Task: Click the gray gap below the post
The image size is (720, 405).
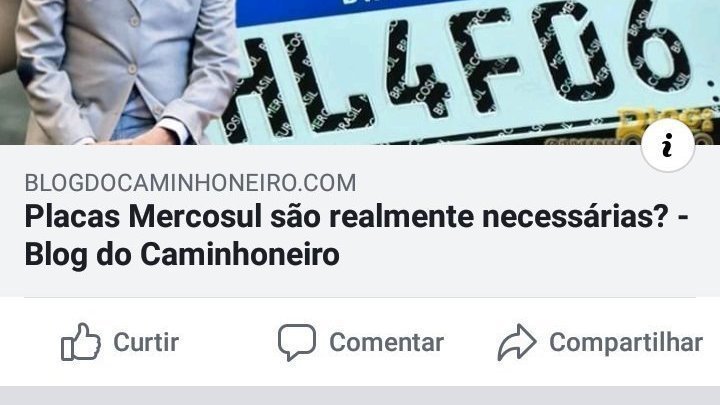Action: coord(360,395)
